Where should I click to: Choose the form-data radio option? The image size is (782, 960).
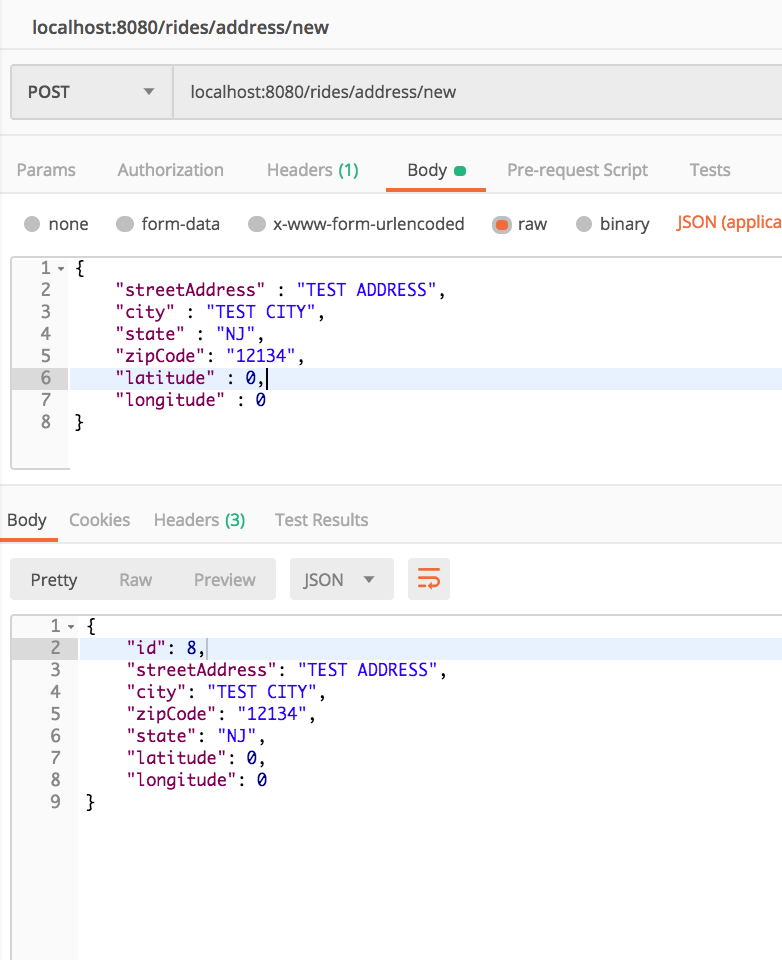click(125, 224)
